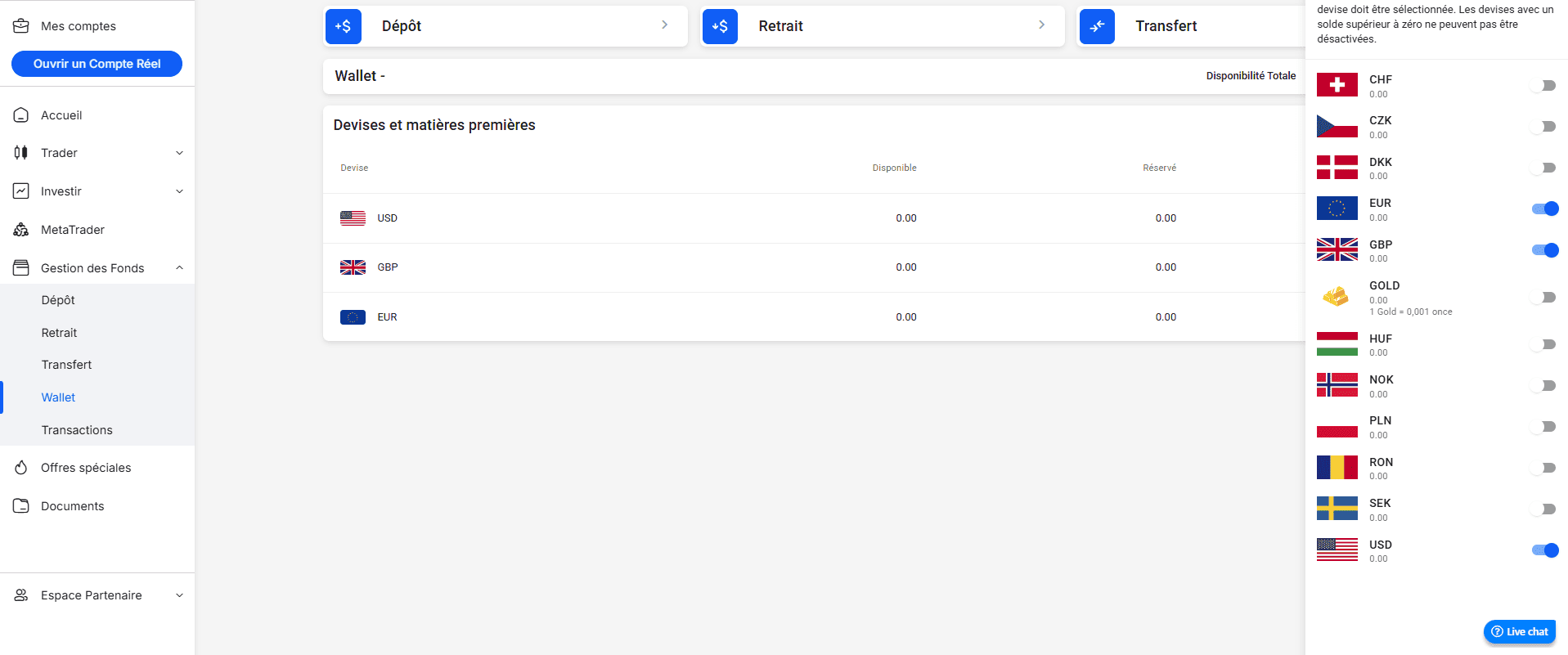
Task: Expand the Espace Partenaire chevron
Action: [x=179, y=595]
